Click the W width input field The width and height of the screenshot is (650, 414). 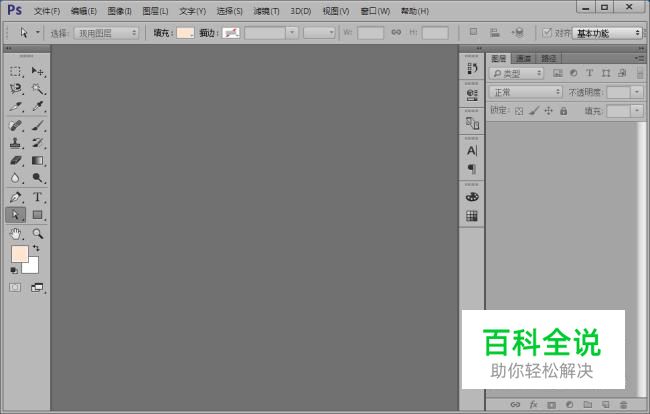[x=370, y=33]
